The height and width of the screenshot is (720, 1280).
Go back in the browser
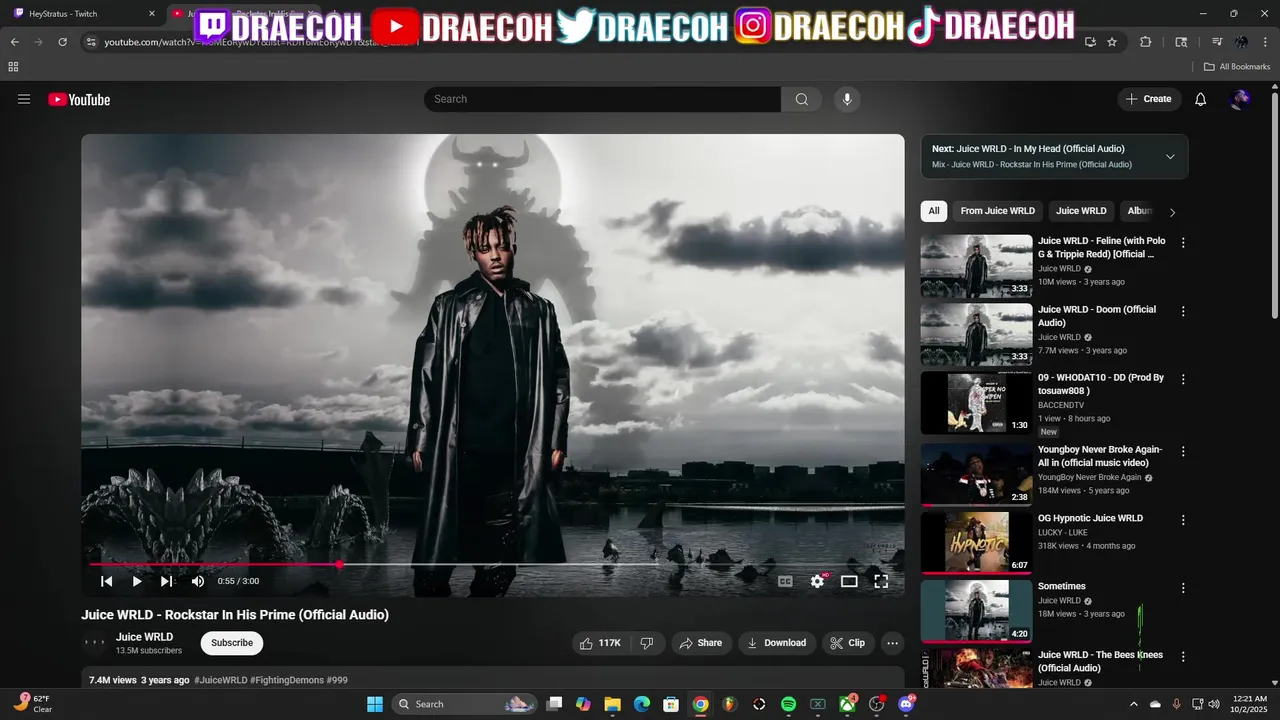click(x=15, y=42)
